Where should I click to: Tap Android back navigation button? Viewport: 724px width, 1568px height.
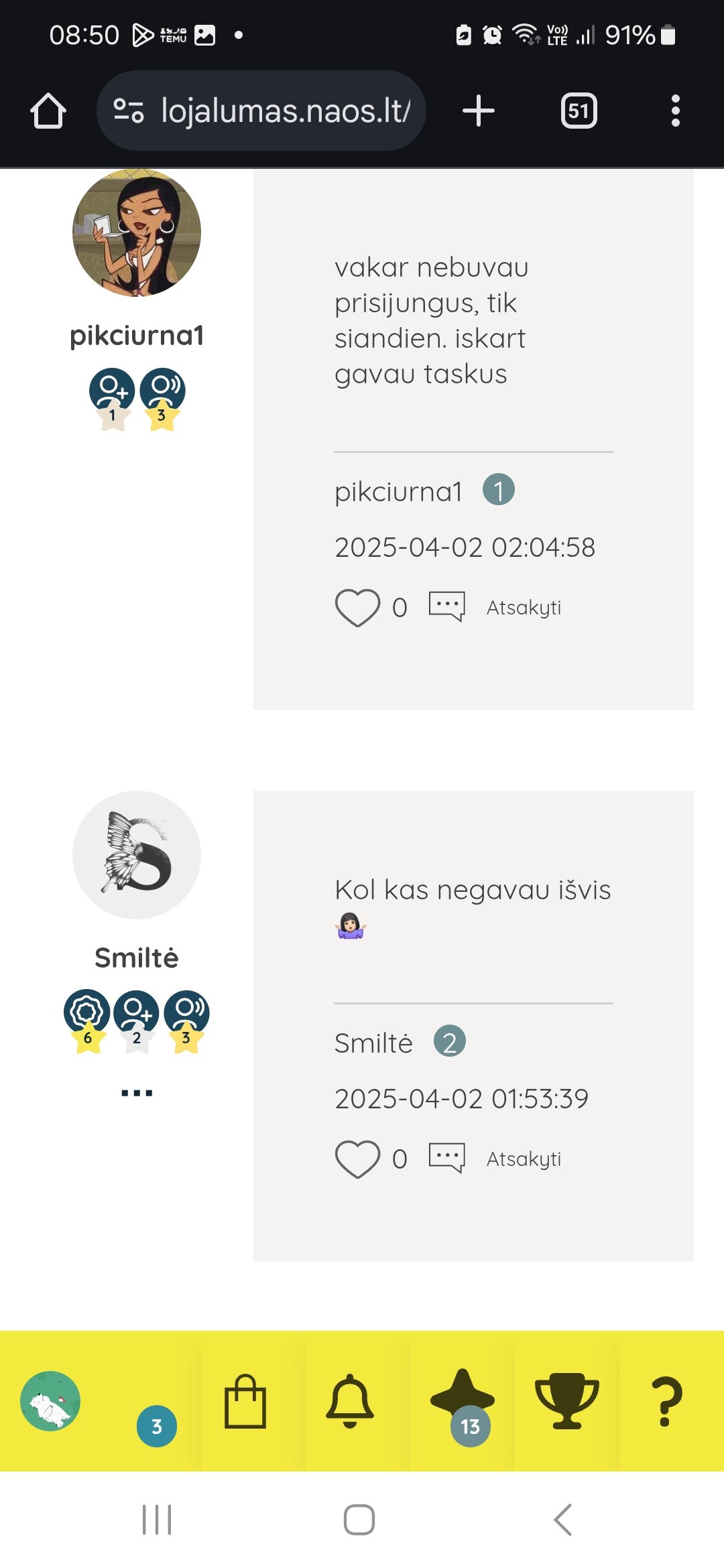[563, 1519]
